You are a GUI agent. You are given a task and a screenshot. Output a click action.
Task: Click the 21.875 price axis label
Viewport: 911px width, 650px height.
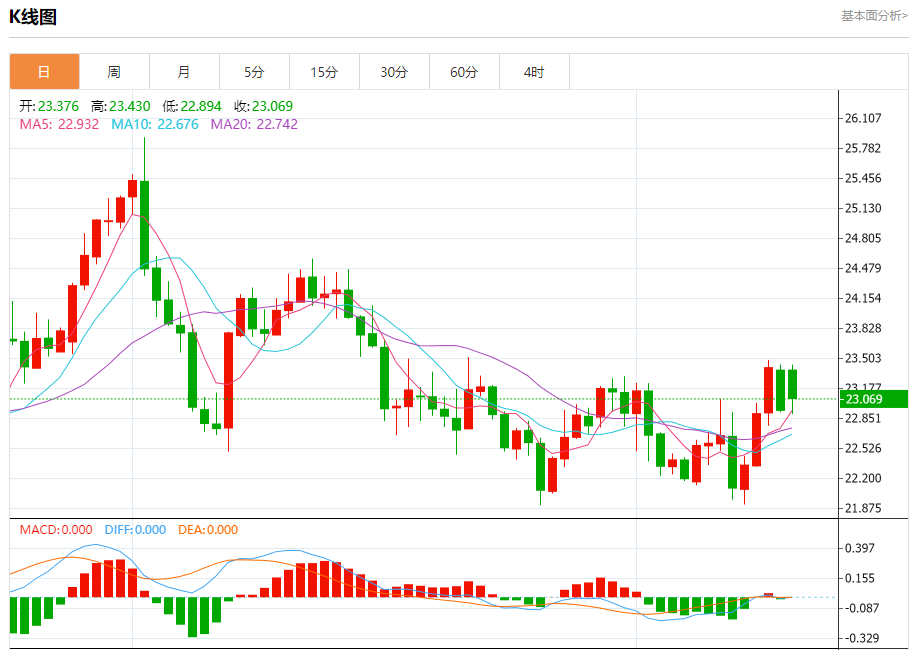[x=865, y=508]
